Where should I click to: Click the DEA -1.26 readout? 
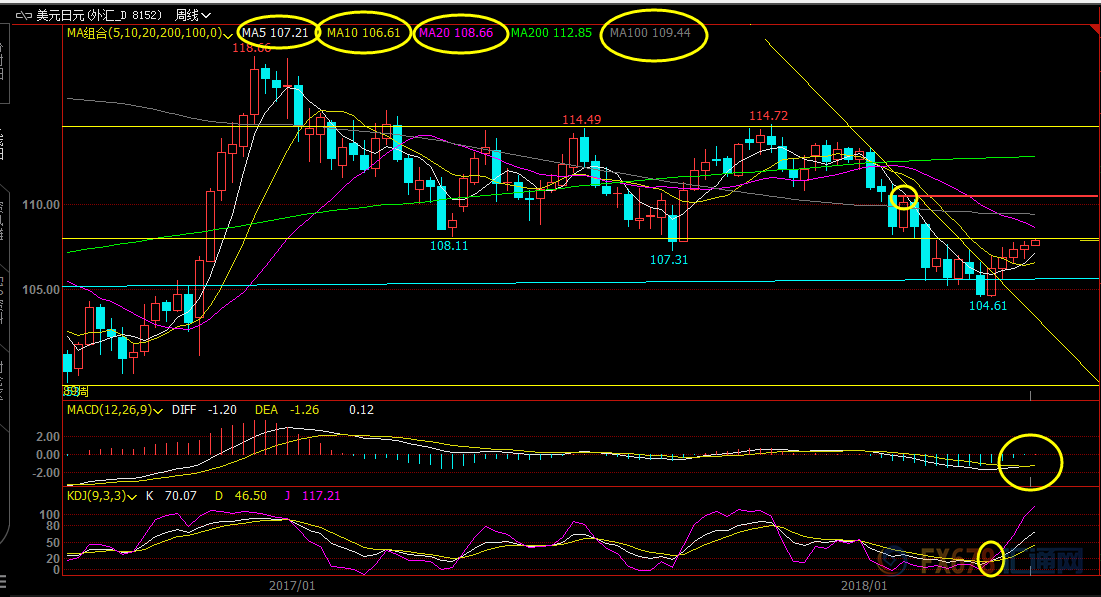point(286,409)
